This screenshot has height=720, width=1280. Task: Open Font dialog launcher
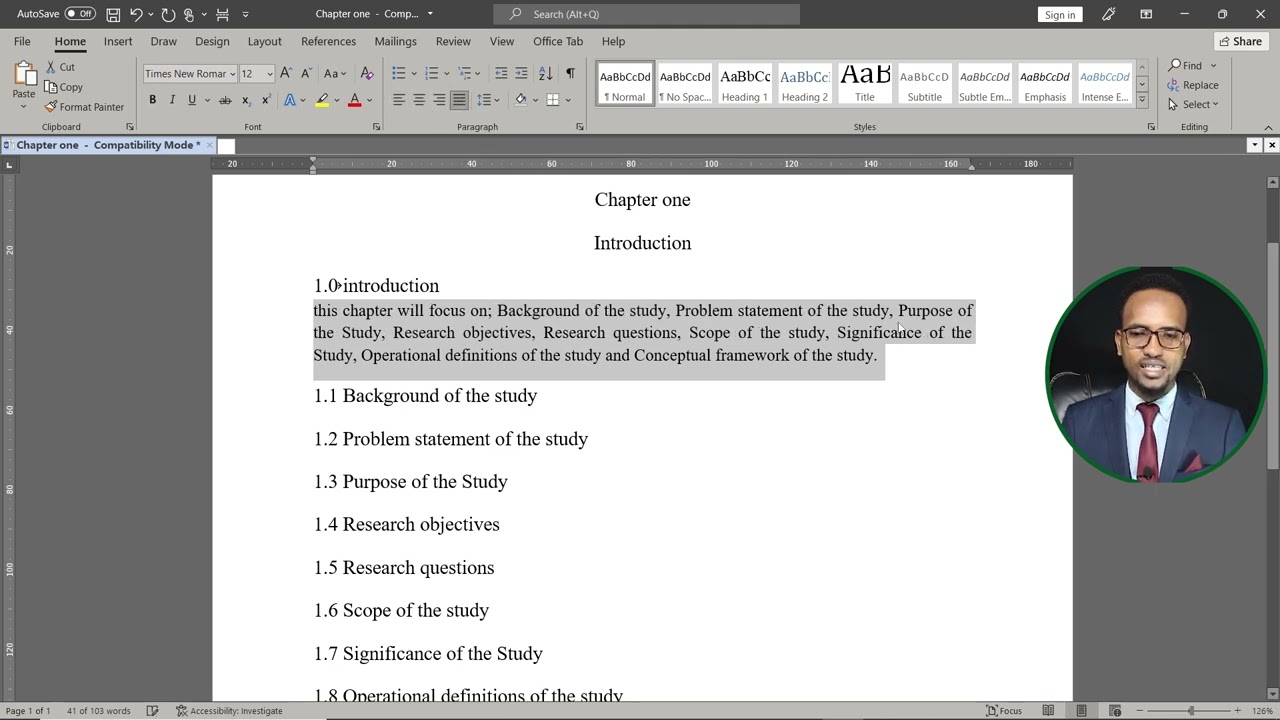click(x=377, y=127)
